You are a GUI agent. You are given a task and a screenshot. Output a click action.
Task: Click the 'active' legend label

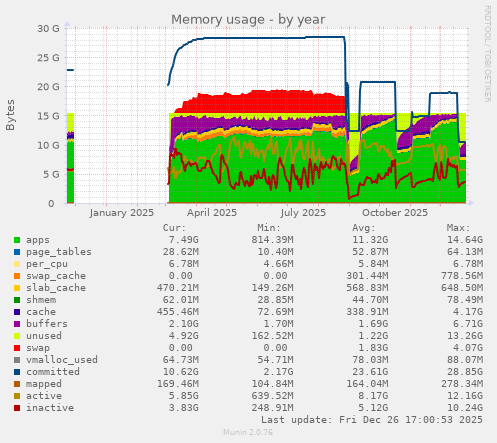click(x=44, y=396)
